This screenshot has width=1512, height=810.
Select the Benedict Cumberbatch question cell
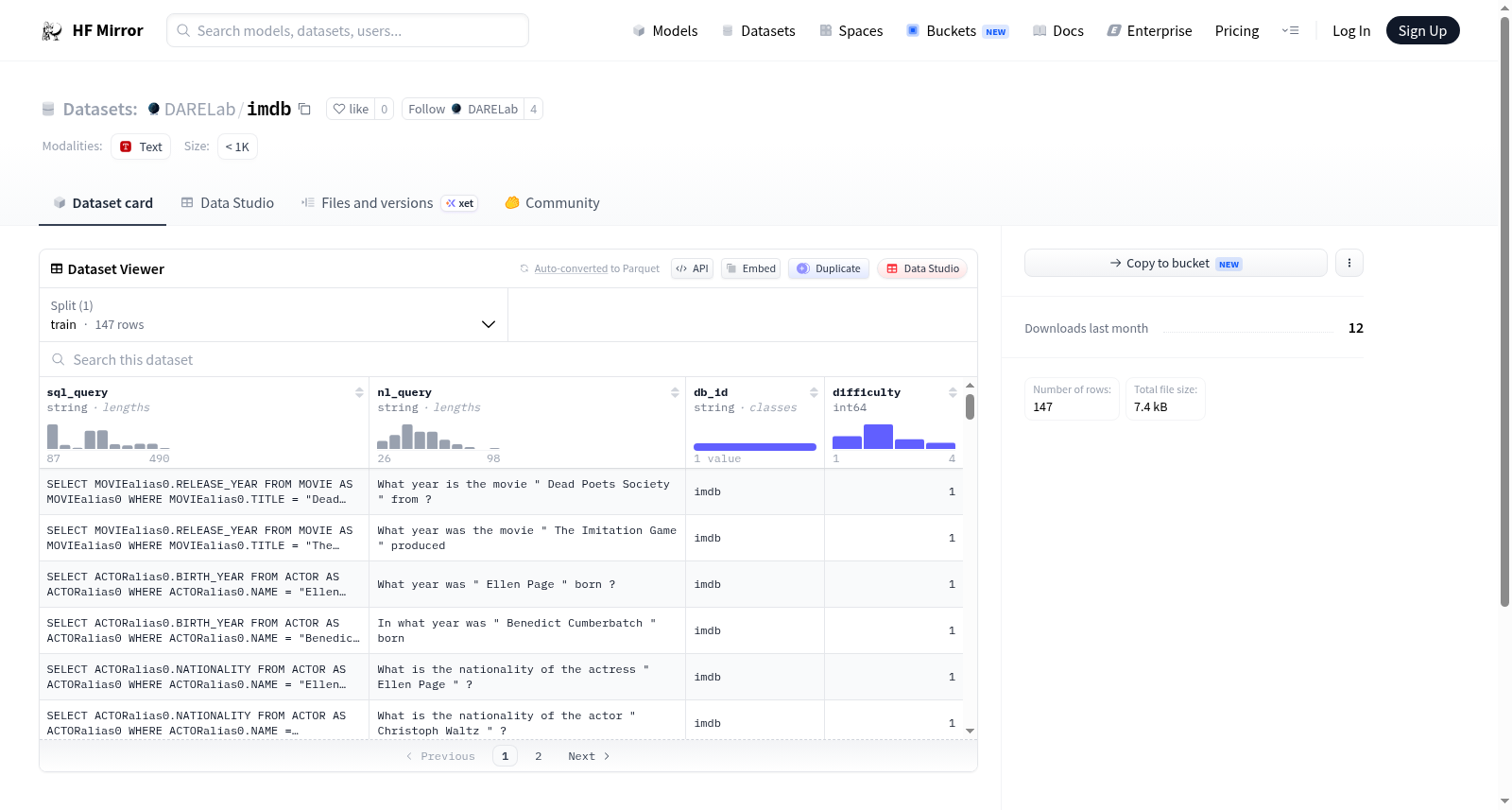[x=527, y=631]
